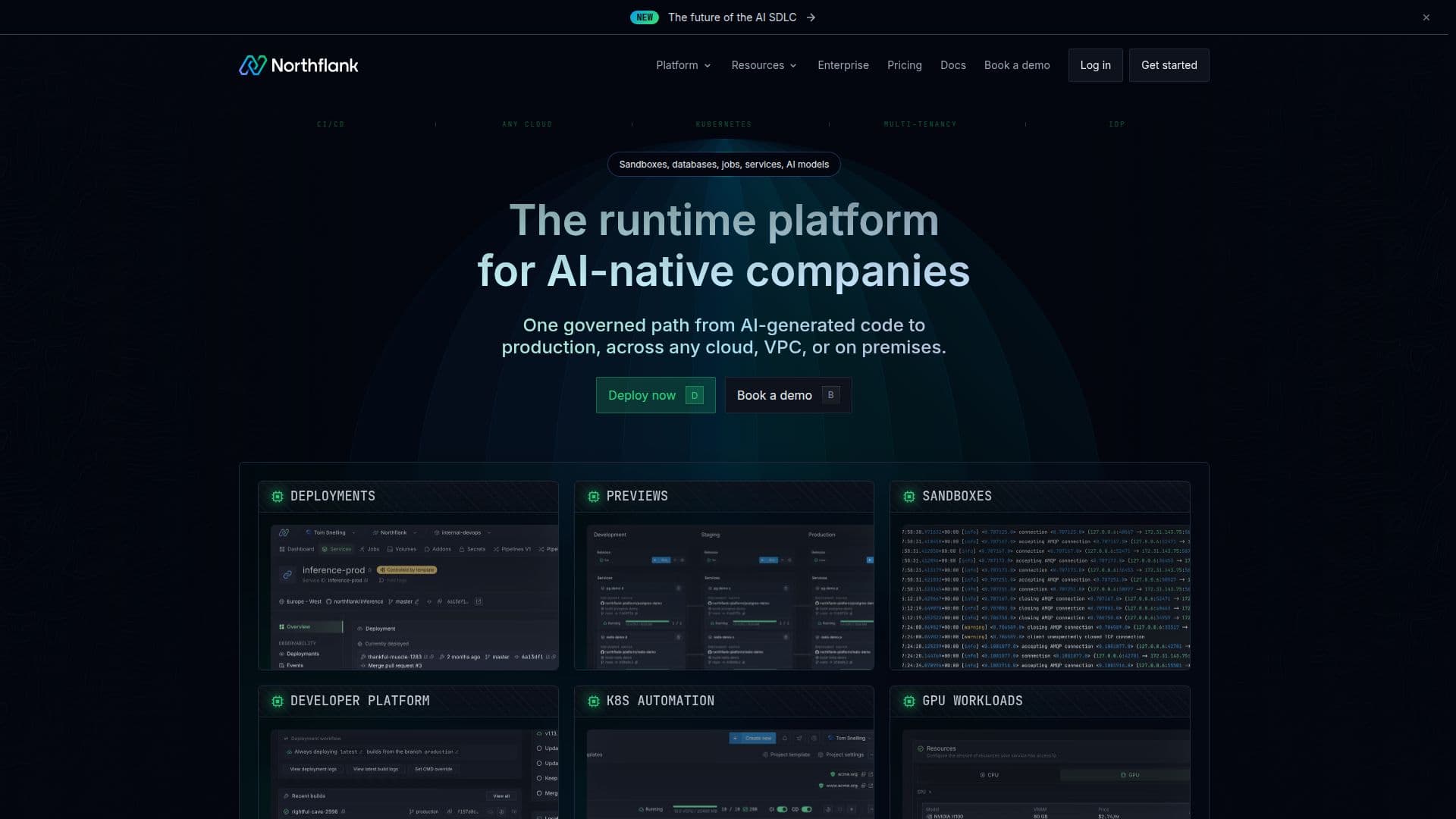Select the MULTI-TENANCY label
1456x819 pixels.
click(920, 124)
